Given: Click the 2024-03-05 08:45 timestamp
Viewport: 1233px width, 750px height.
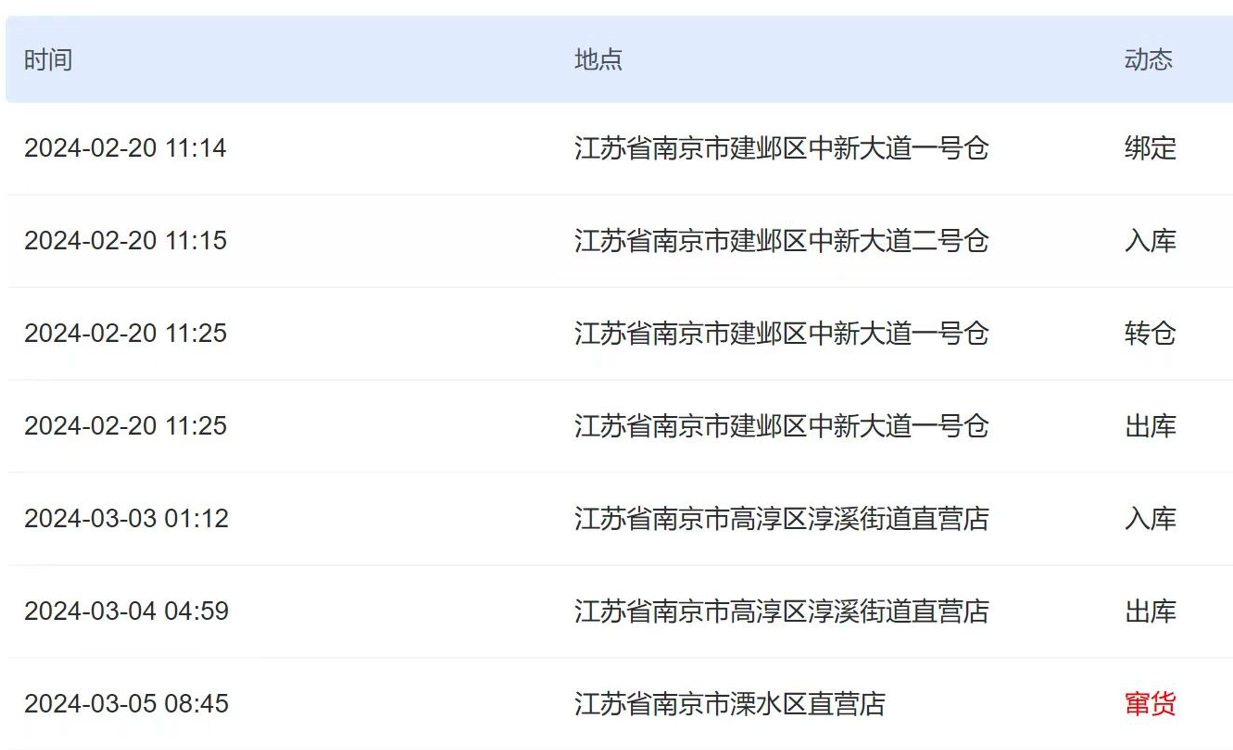Looking at the screenshot, I should (x=126, y=704).
